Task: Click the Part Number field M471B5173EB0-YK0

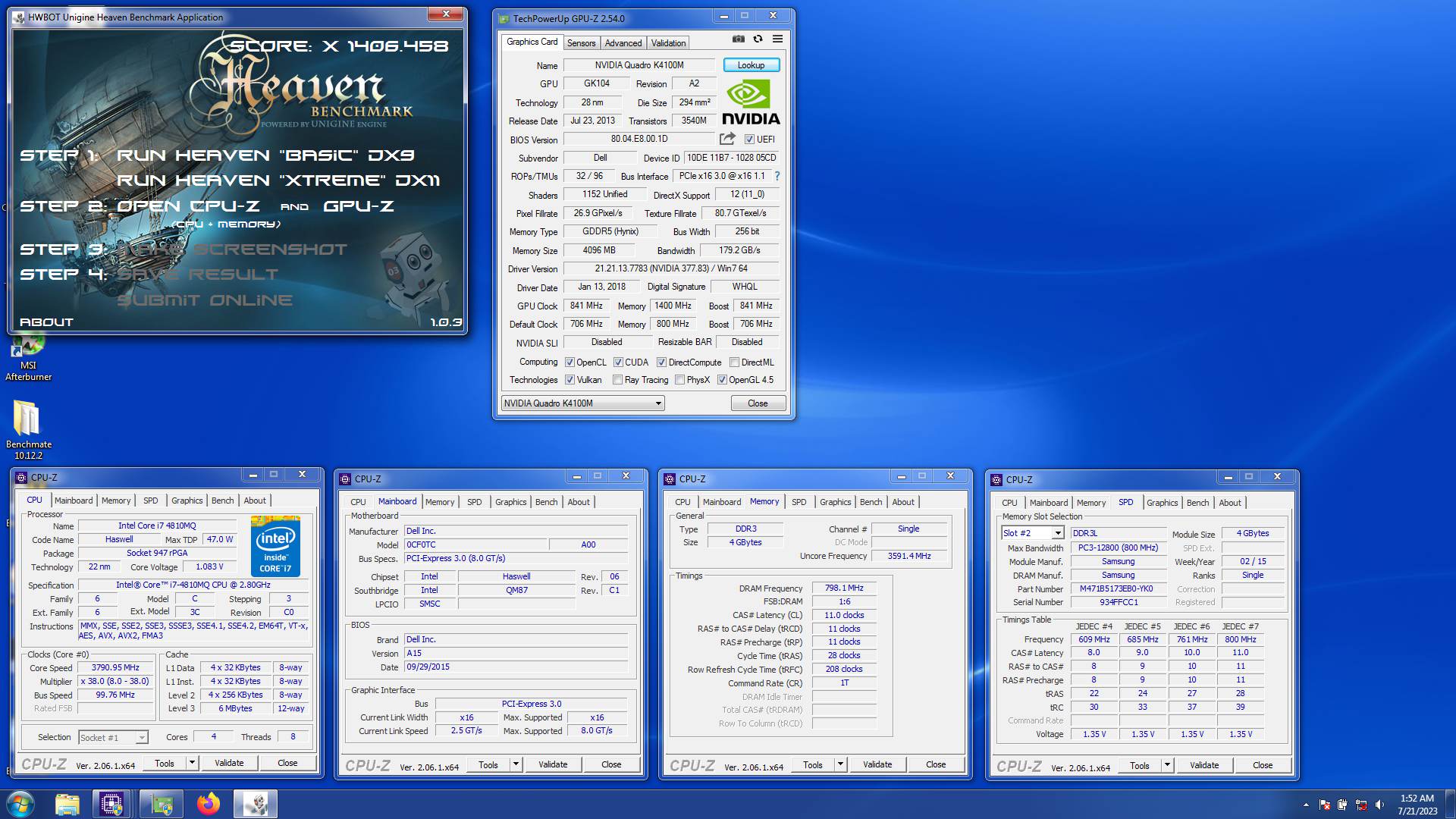Action: click(1118, 589)
